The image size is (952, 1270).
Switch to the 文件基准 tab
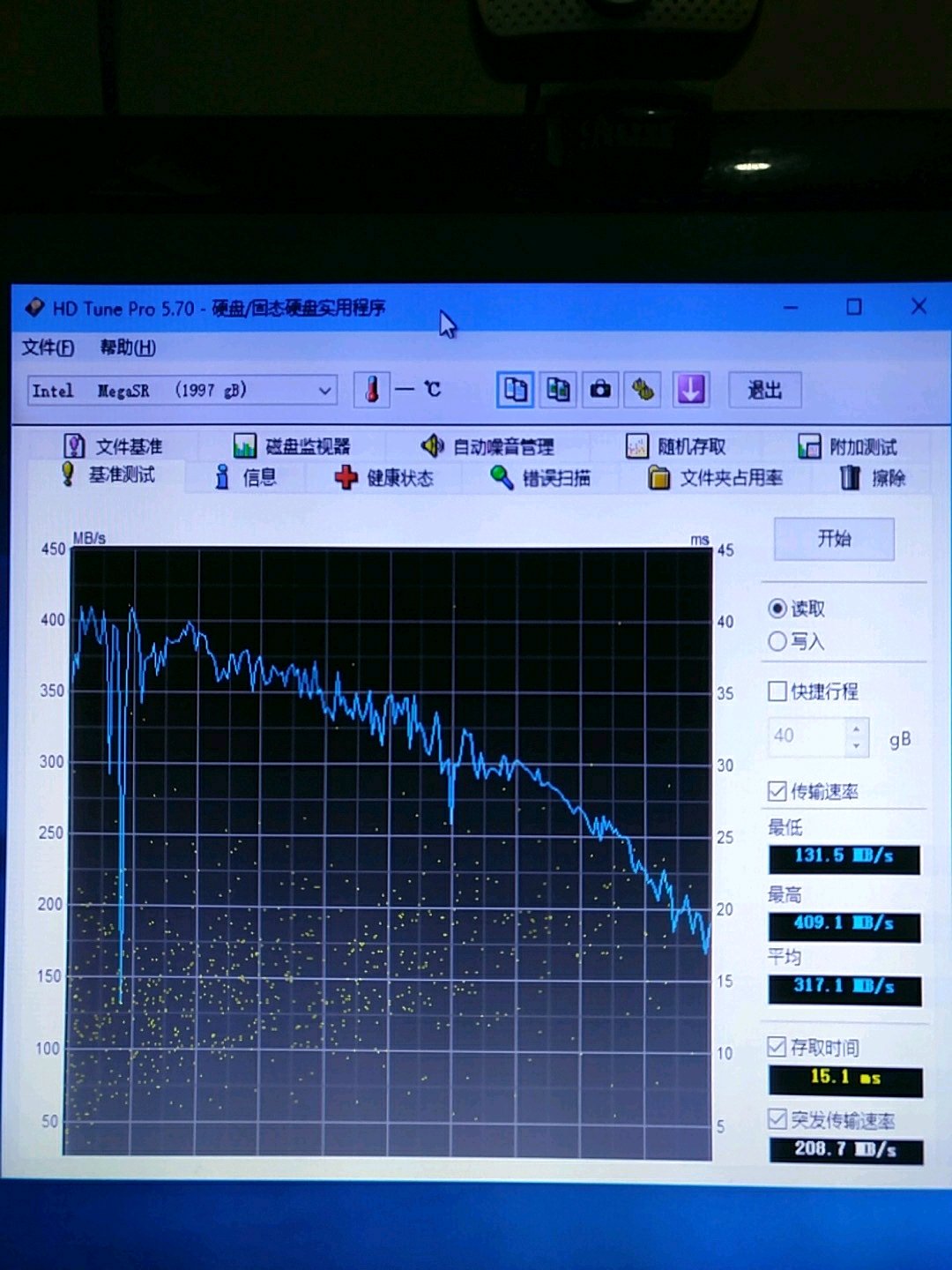[113, 445]
